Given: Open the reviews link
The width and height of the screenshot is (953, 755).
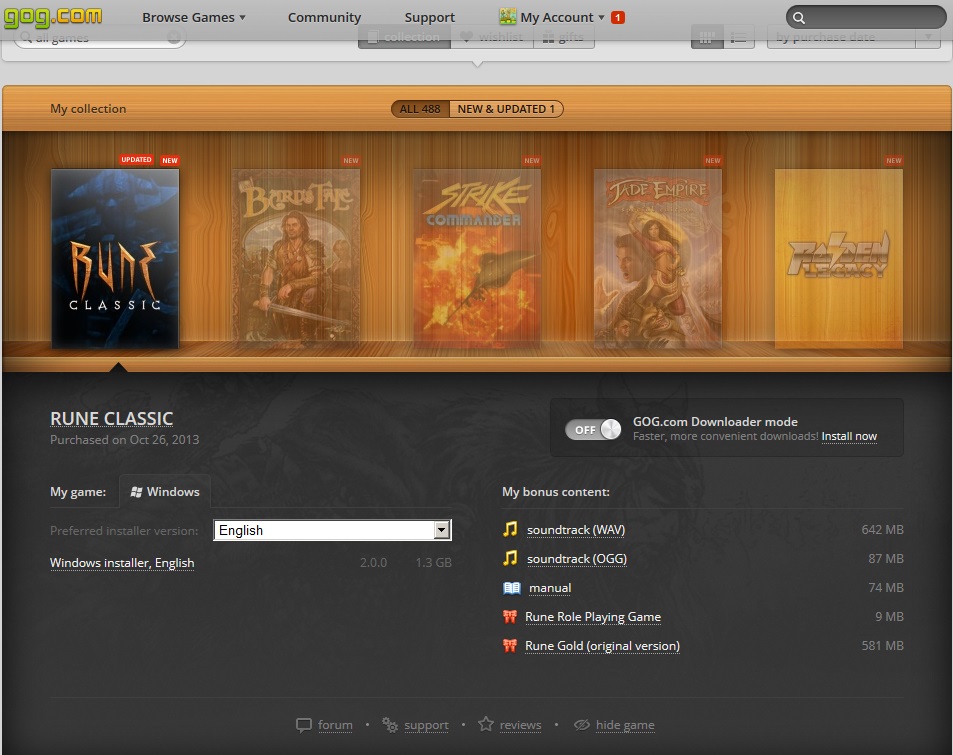Looking at the screenshot, I should (x=520, y=725).
